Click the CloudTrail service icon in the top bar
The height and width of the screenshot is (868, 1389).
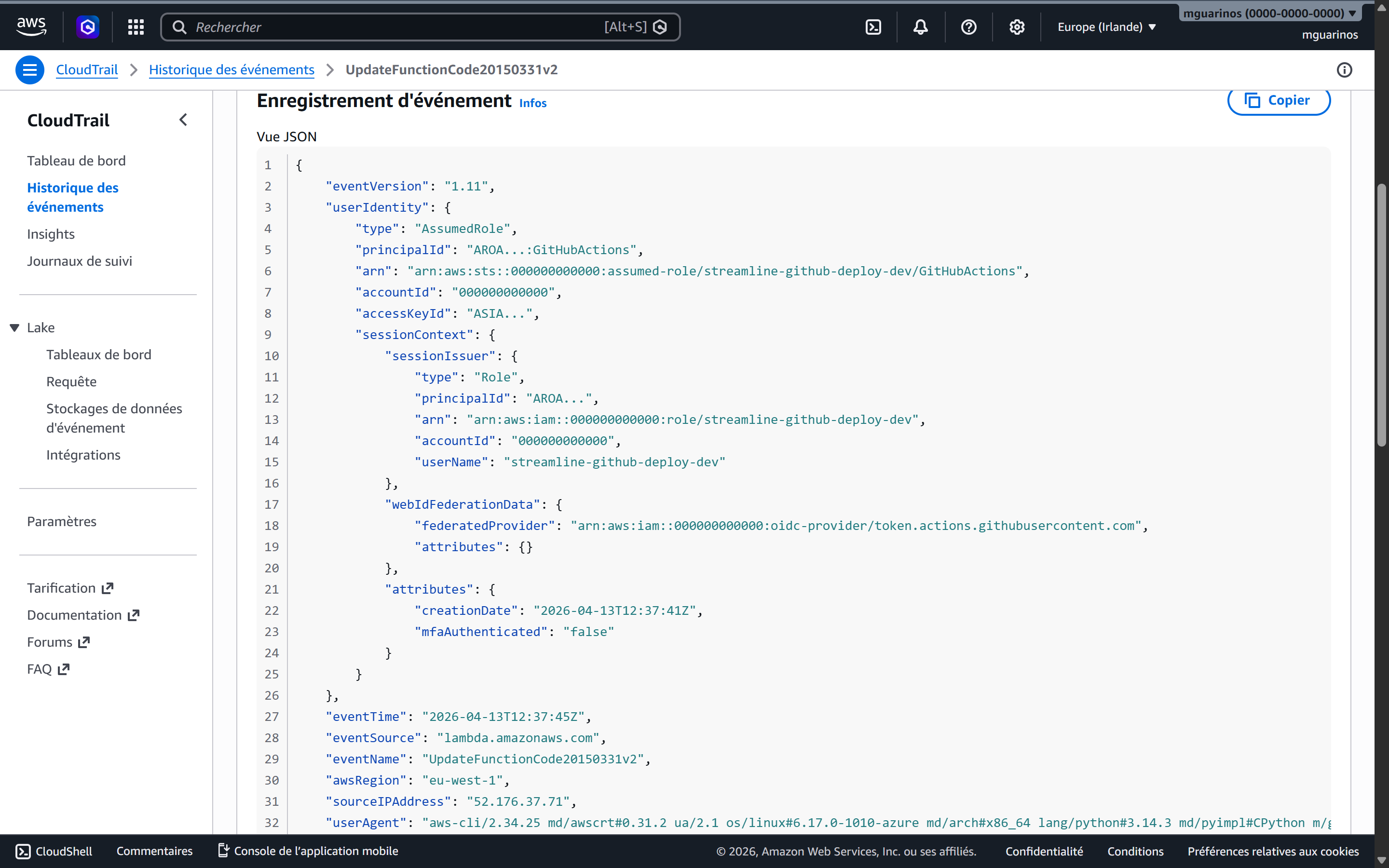87,27
